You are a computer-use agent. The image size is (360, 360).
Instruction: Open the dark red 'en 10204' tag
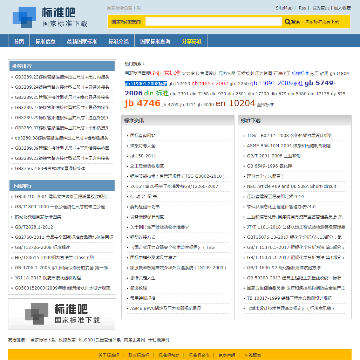tap(235, 103)
